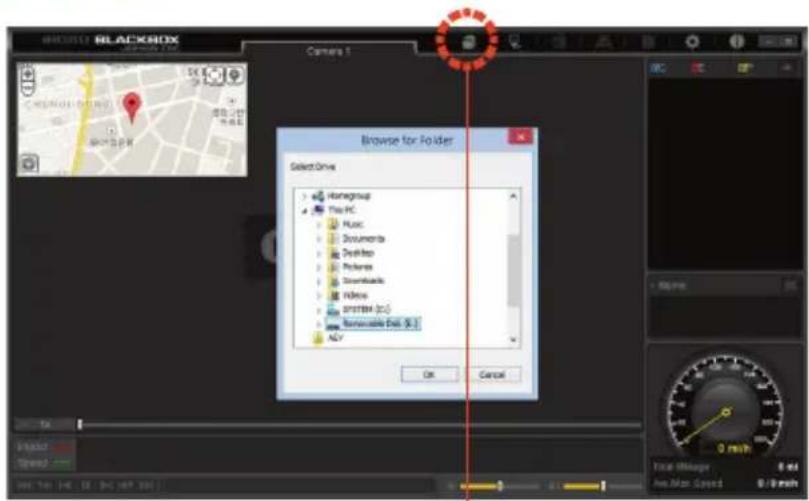Expand the Music folder node
The width and height of the screenshot is (809, 501).
pos(319,224)
